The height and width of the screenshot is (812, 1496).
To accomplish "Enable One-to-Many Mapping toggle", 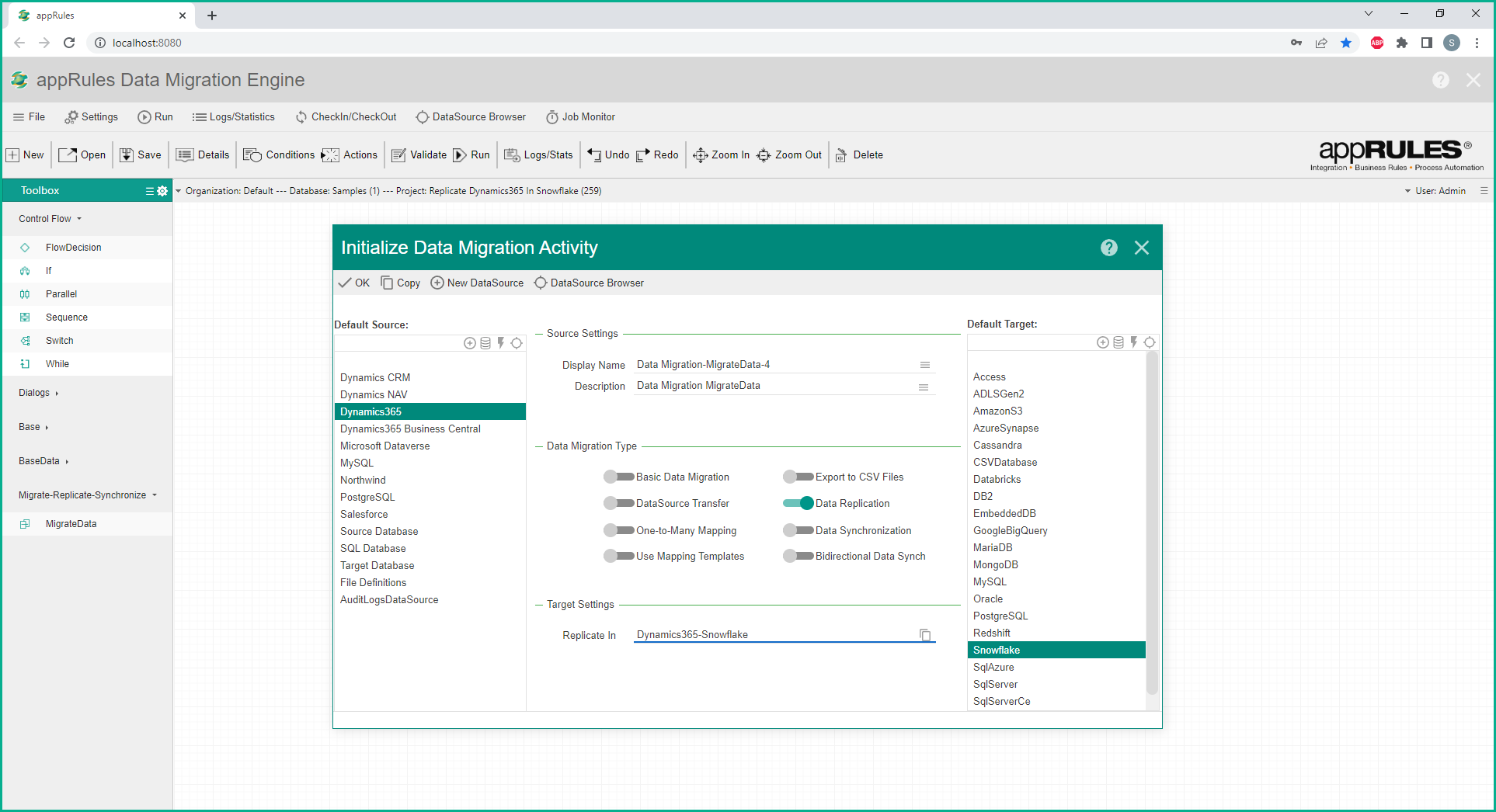I will [x=619, y=530].
